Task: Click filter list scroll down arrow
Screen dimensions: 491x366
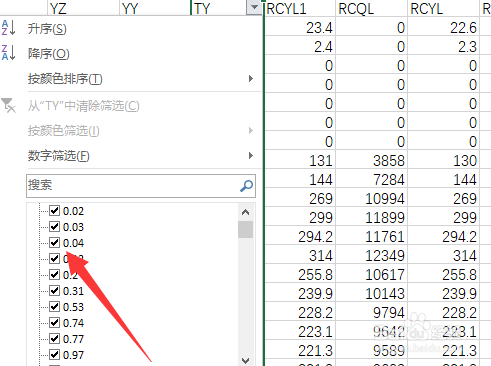Action: tap(246, 360)
